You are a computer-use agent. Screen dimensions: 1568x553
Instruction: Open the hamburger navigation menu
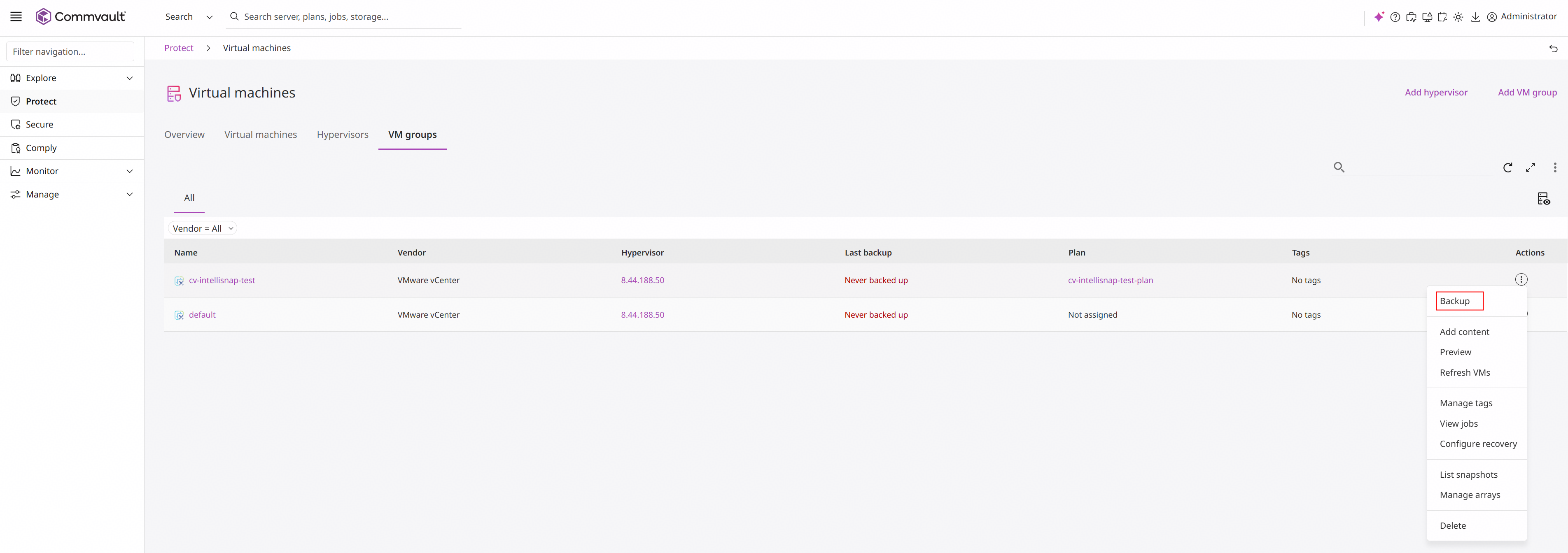[16, 16]
